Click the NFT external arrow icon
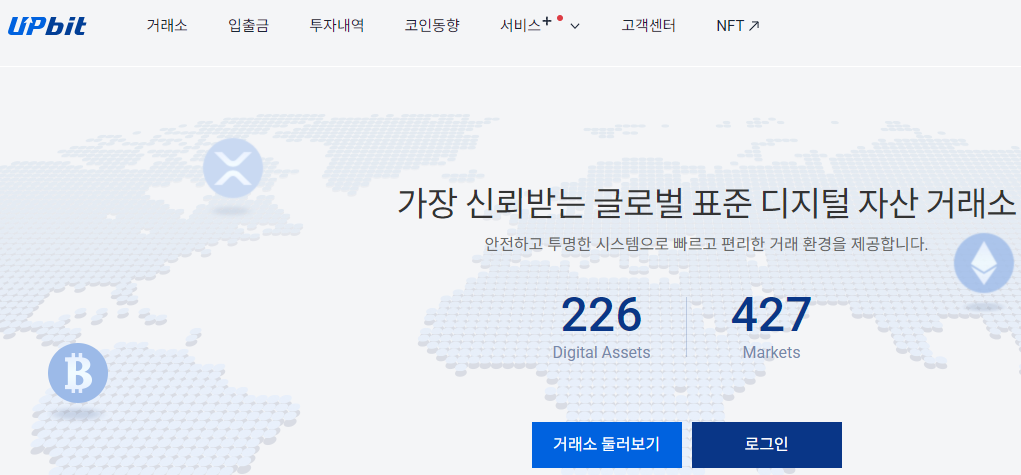The height and width of the screenshot is (475, 1021). coord(754,26)
